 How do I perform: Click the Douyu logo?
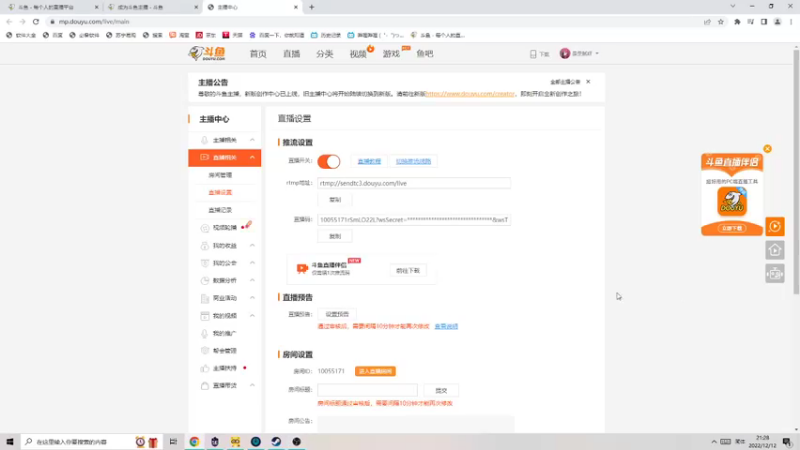tap(207, 53)
